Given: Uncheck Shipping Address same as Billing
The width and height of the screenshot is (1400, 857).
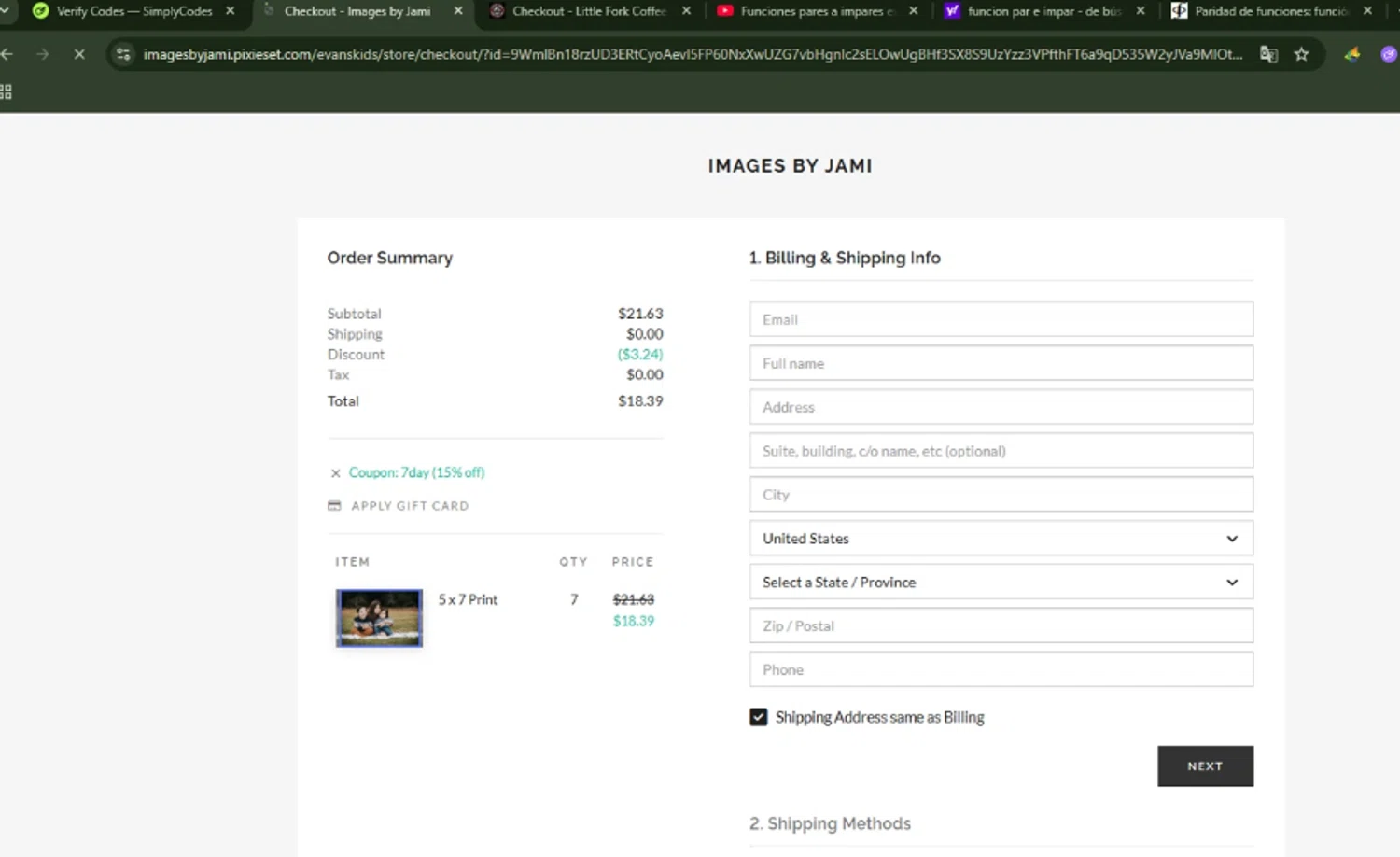Looking at the screenshot, I should [x=759, y=717].
